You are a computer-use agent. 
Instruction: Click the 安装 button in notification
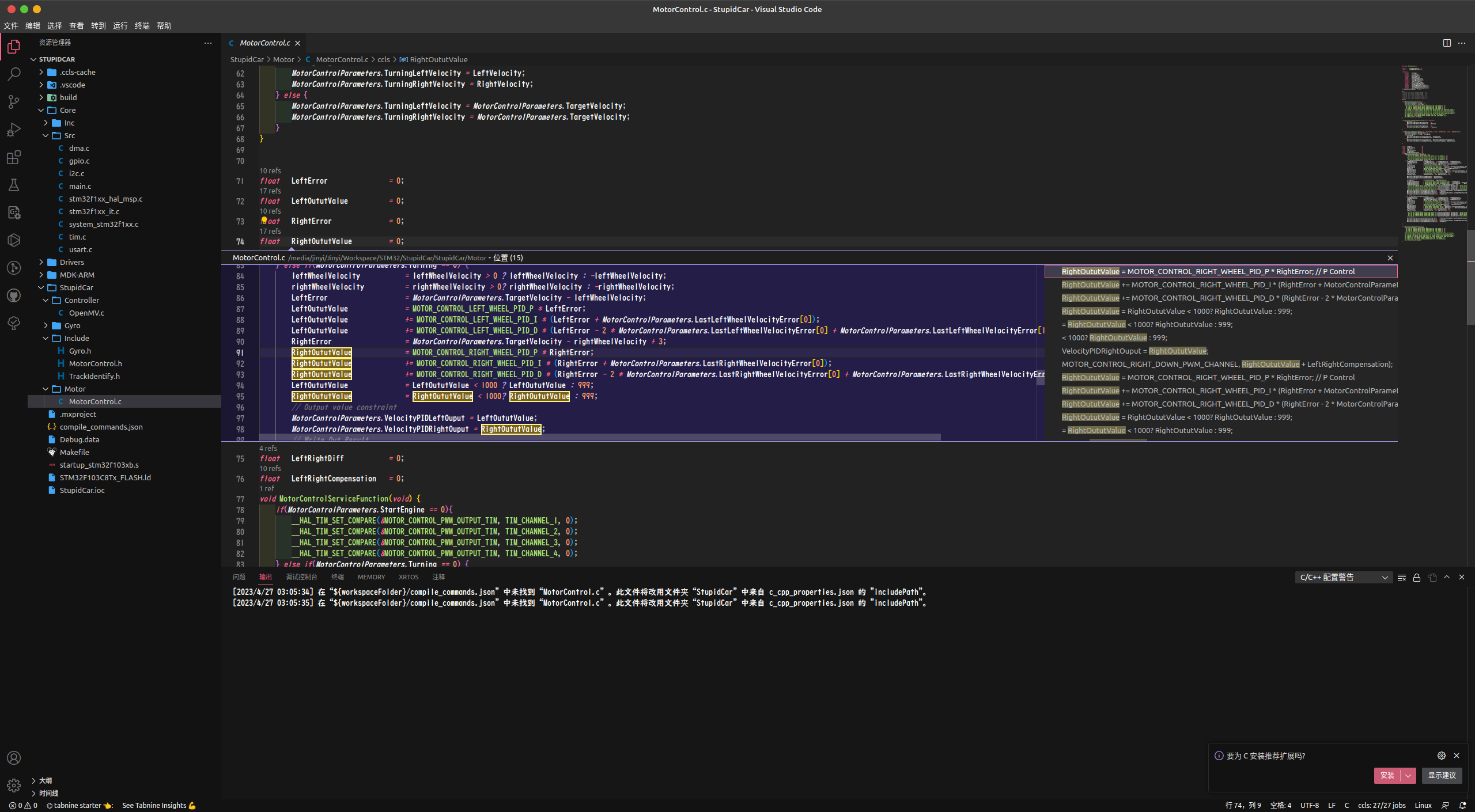click(x=1387, y=776)
